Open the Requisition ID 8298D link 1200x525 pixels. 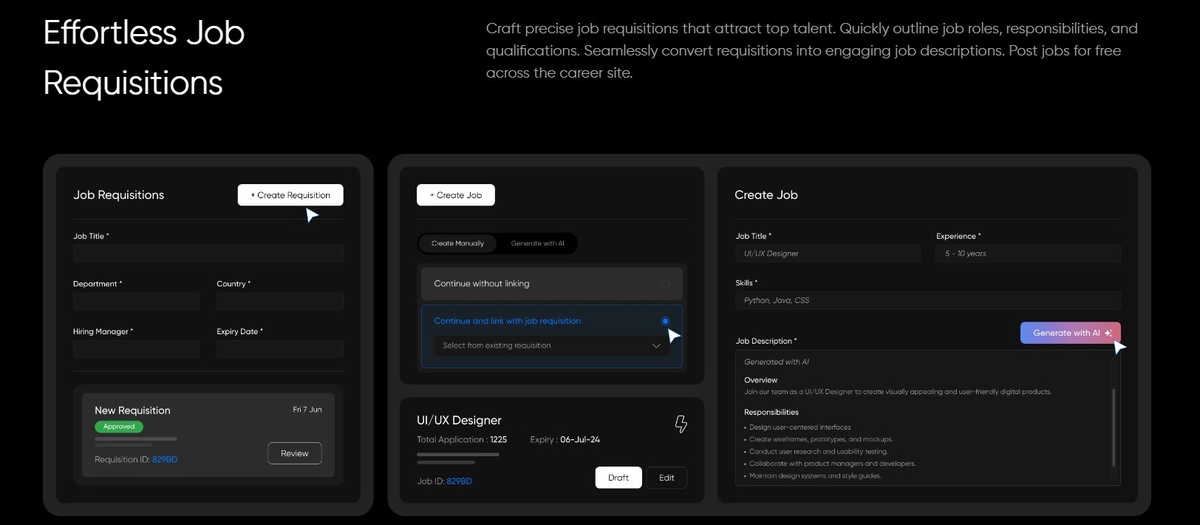click(x=165, y=460)
